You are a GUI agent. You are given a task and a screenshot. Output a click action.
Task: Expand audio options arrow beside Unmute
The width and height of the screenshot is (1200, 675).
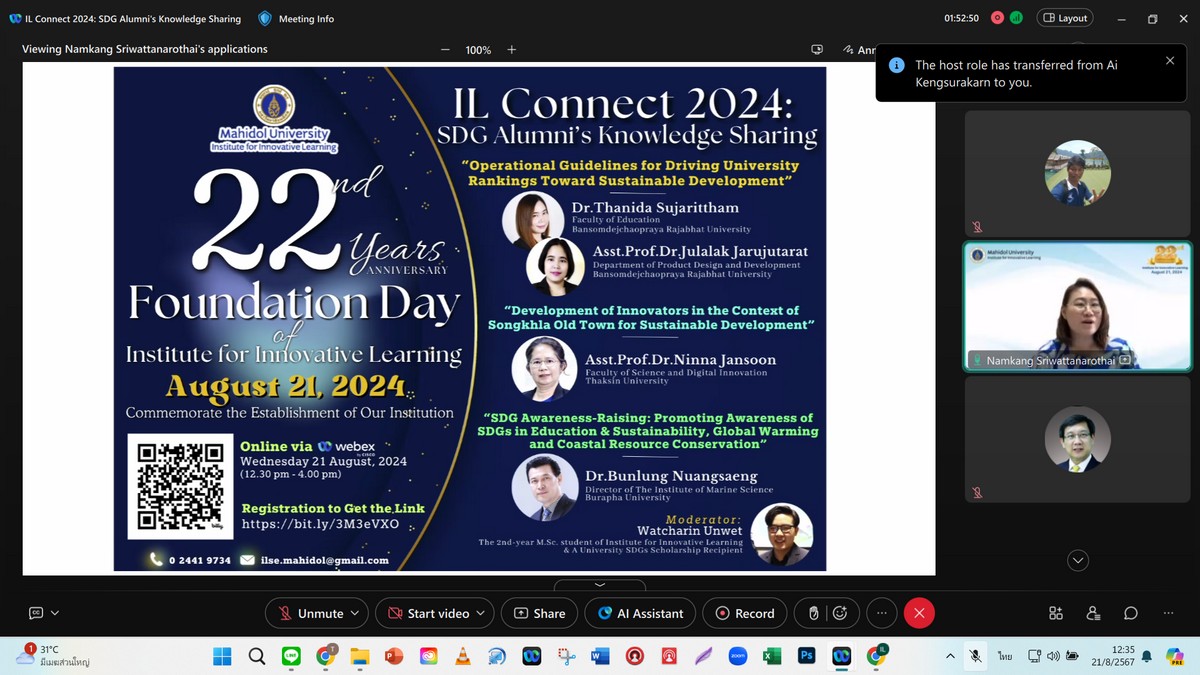(355, 613)
